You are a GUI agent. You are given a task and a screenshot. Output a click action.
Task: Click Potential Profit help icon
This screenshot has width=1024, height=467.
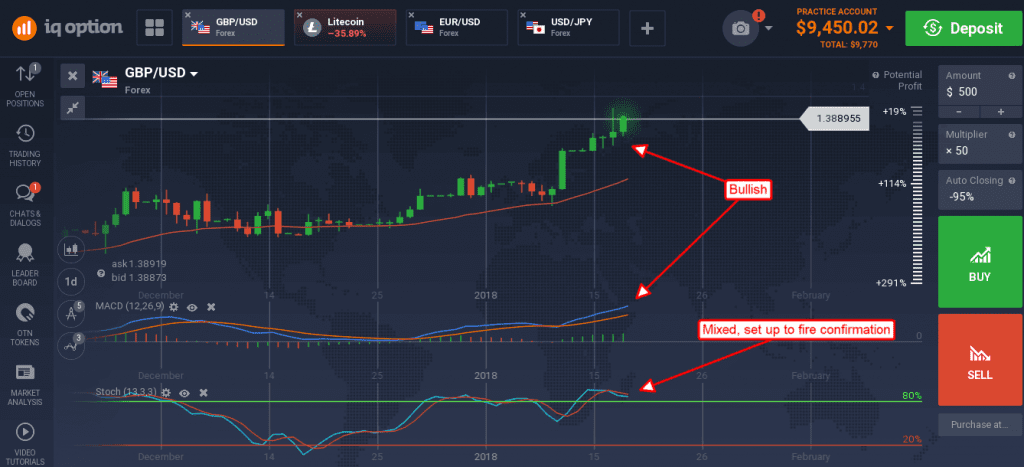tap(876, 75)
